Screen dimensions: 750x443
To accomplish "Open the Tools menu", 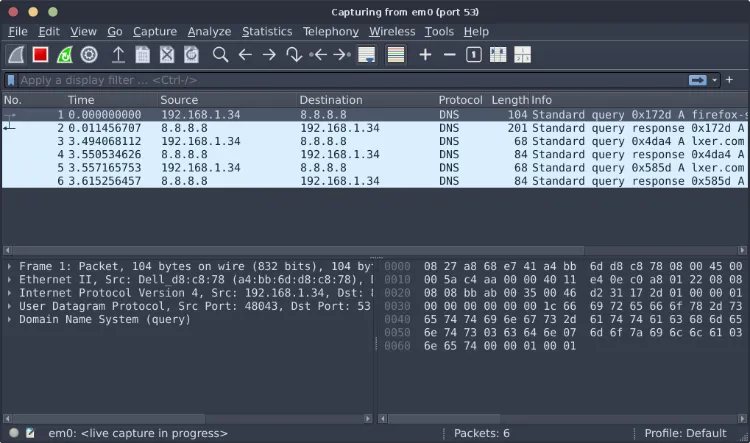I will point(439,32).
